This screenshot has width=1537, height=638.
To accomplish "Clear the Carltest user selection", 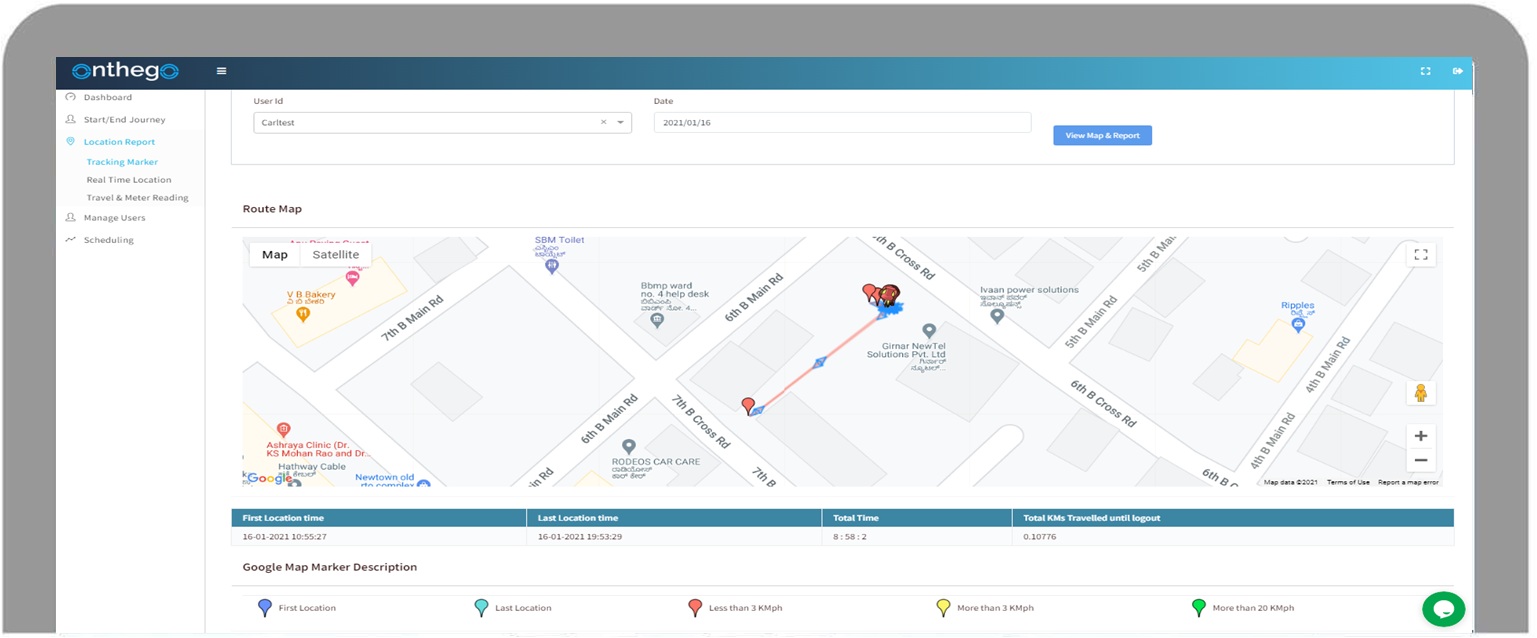I will 603,122.
